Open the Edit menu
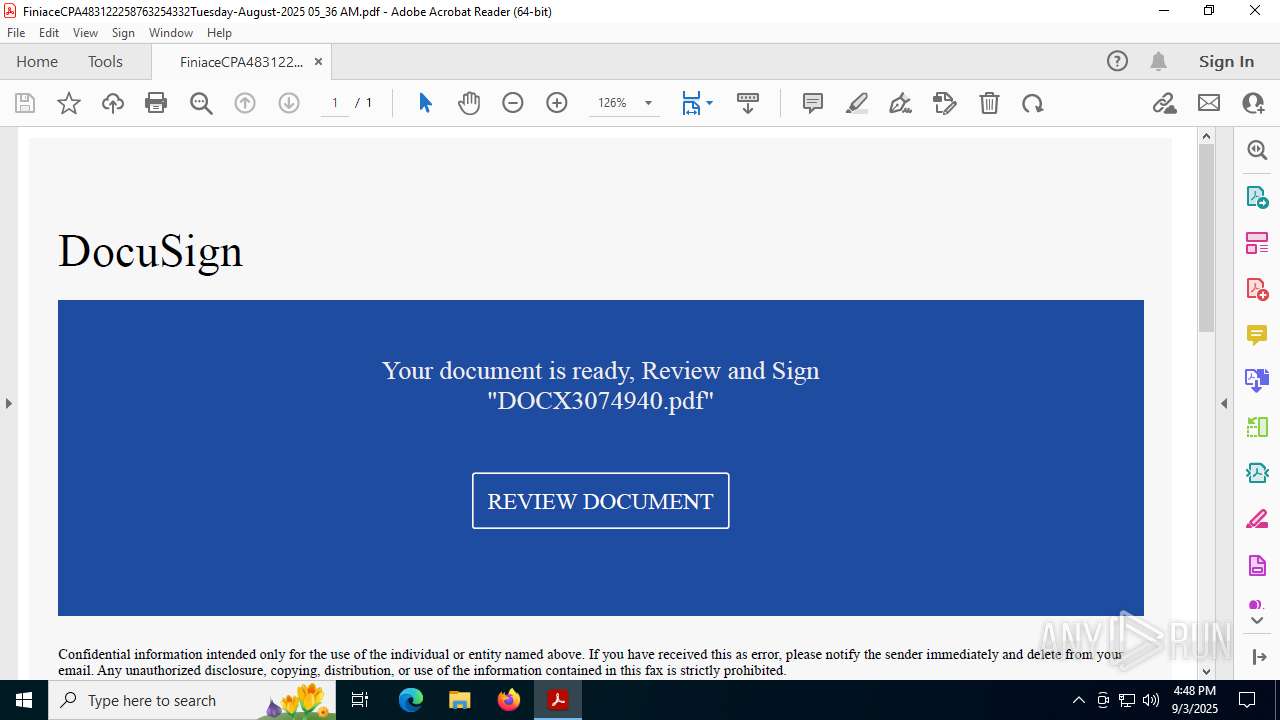The height and width of the screenshot is (720, 1280). [x=49, y=33]
